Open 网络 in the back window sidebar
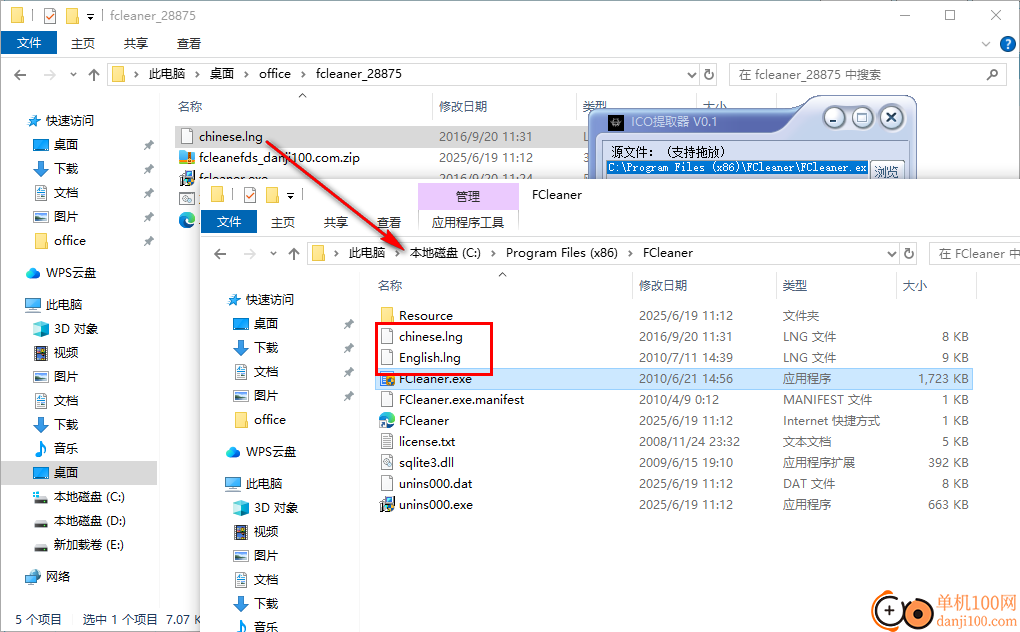 (x=57, y=576)
